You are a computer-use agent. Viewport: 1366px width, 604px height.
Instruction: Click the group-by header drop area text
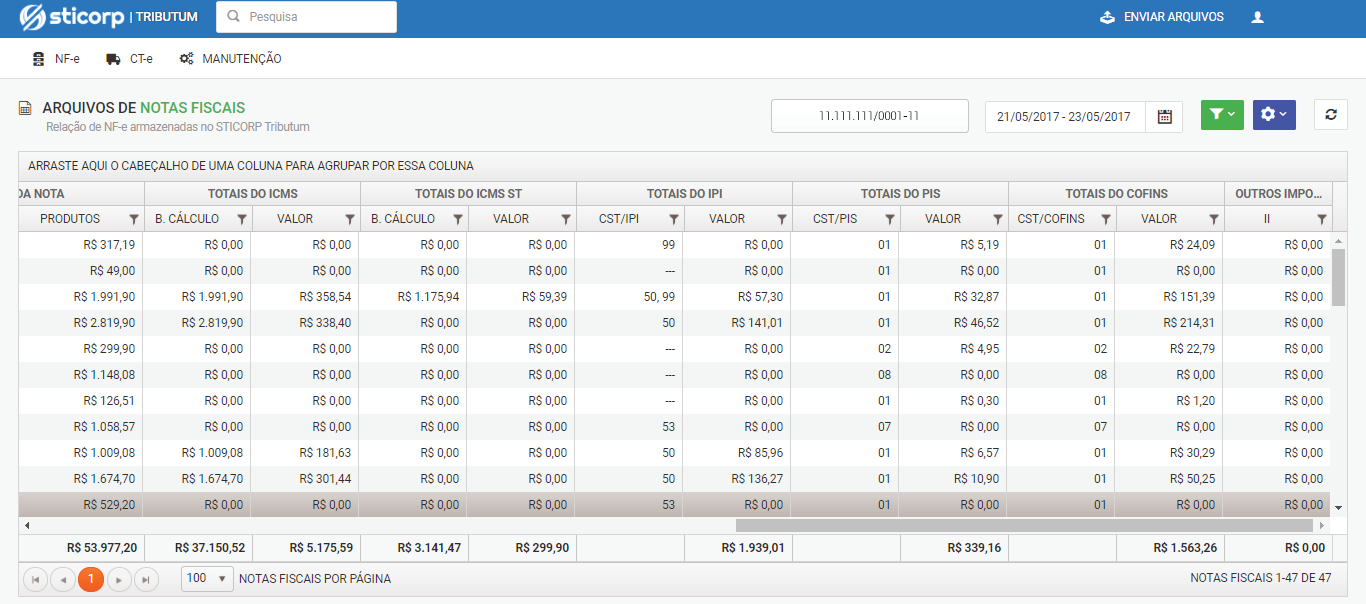click(x=251, y=166)
